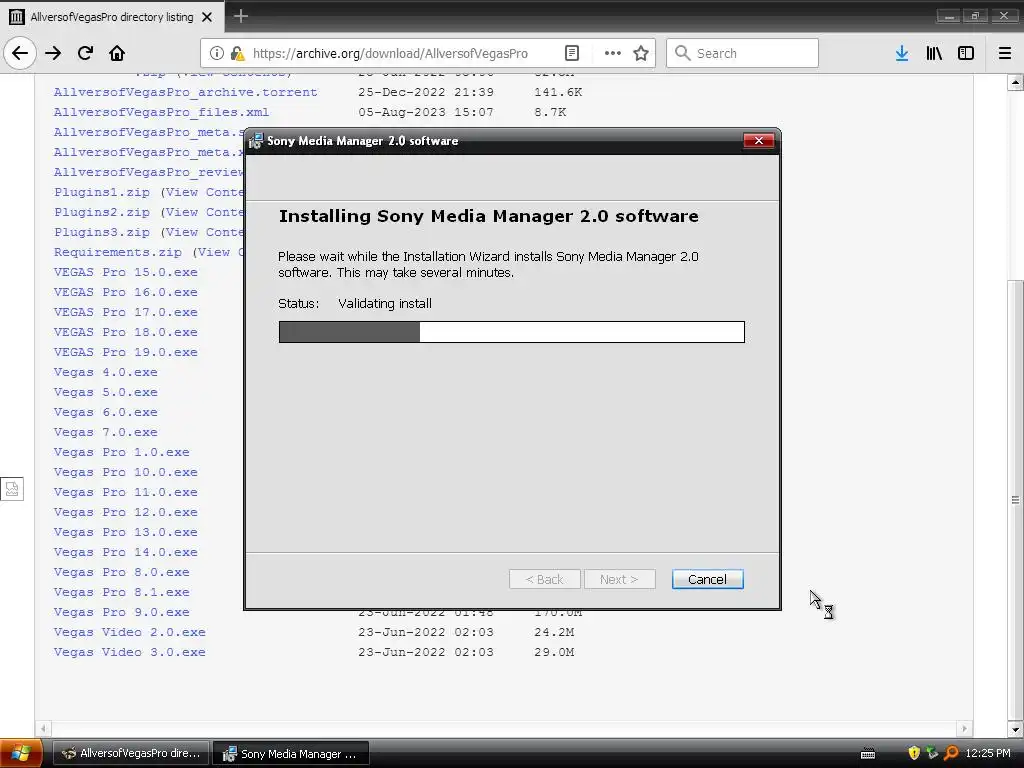Image resolution: width=1024 pixels, height=768 pixels.
Task: Download Vegas Pro 8.1.exe
Action: coord(121,592)
